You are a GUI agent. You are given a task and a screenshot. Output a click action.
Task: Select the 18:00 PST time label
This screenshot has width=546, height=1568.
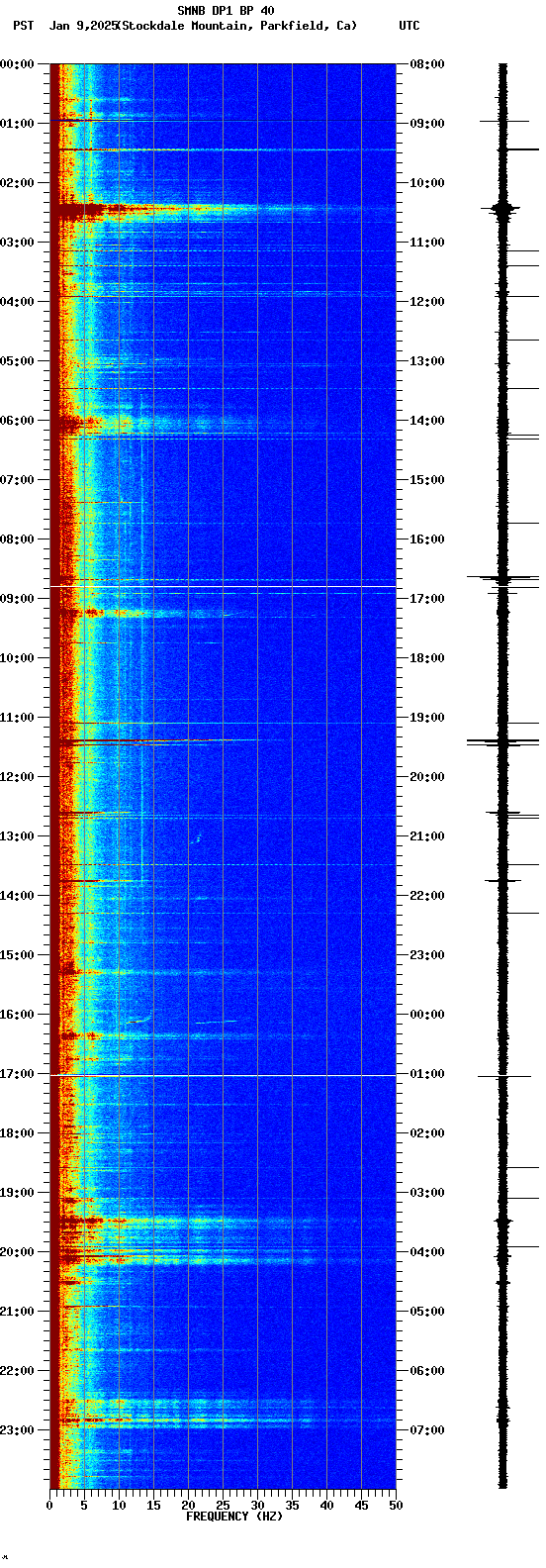17,1133
